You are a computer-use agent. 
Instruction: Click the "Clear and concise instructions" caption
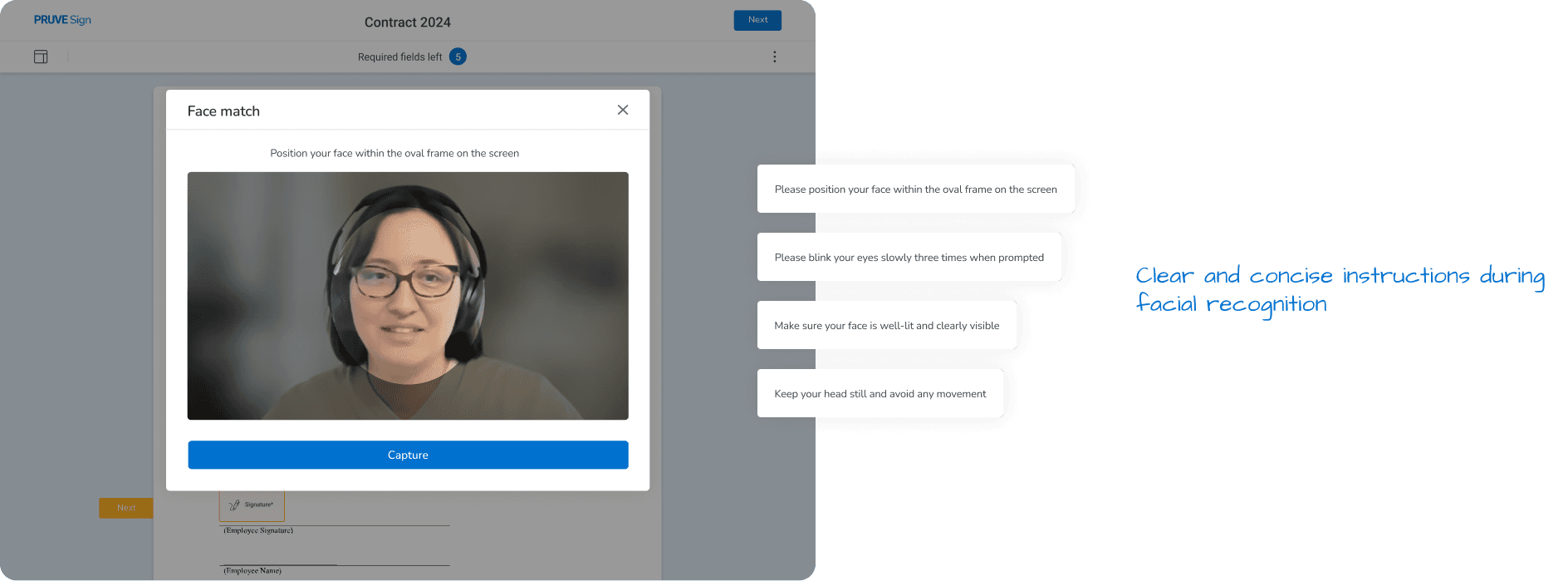(1340, 290)
